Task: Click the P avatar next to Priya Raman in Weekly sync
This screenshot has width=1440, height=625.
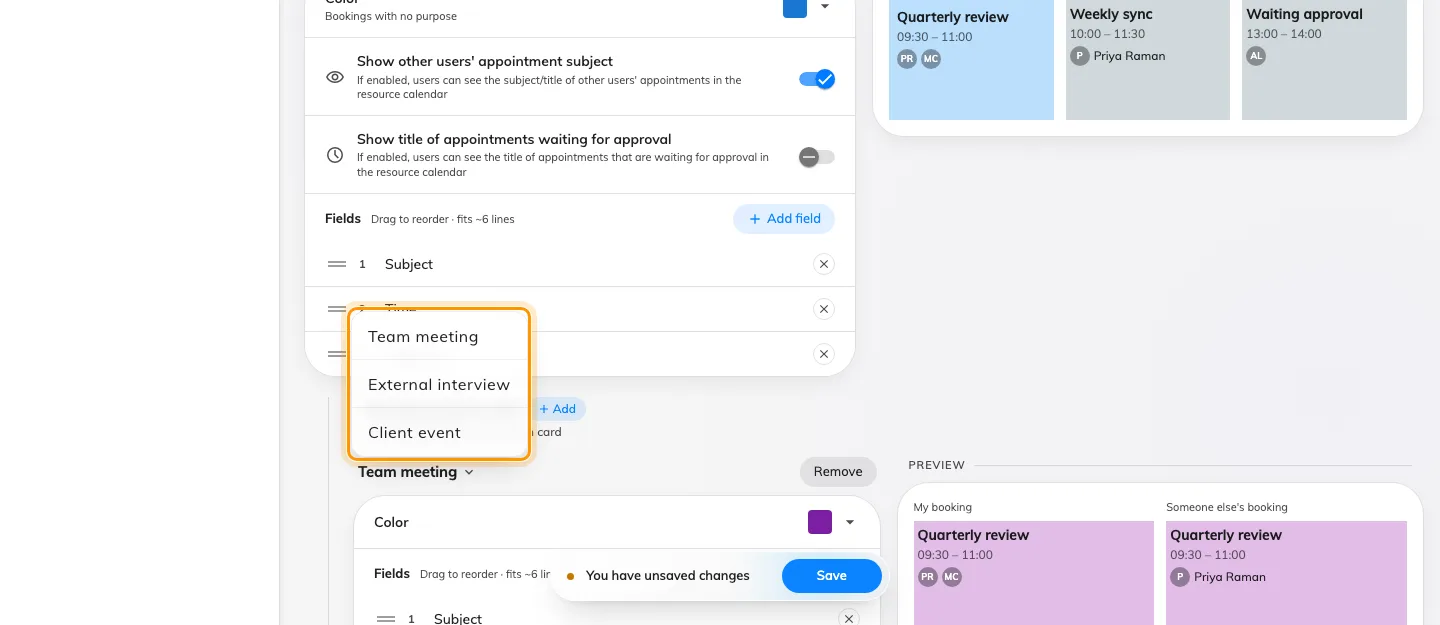Action: [x=1080, y=56]
